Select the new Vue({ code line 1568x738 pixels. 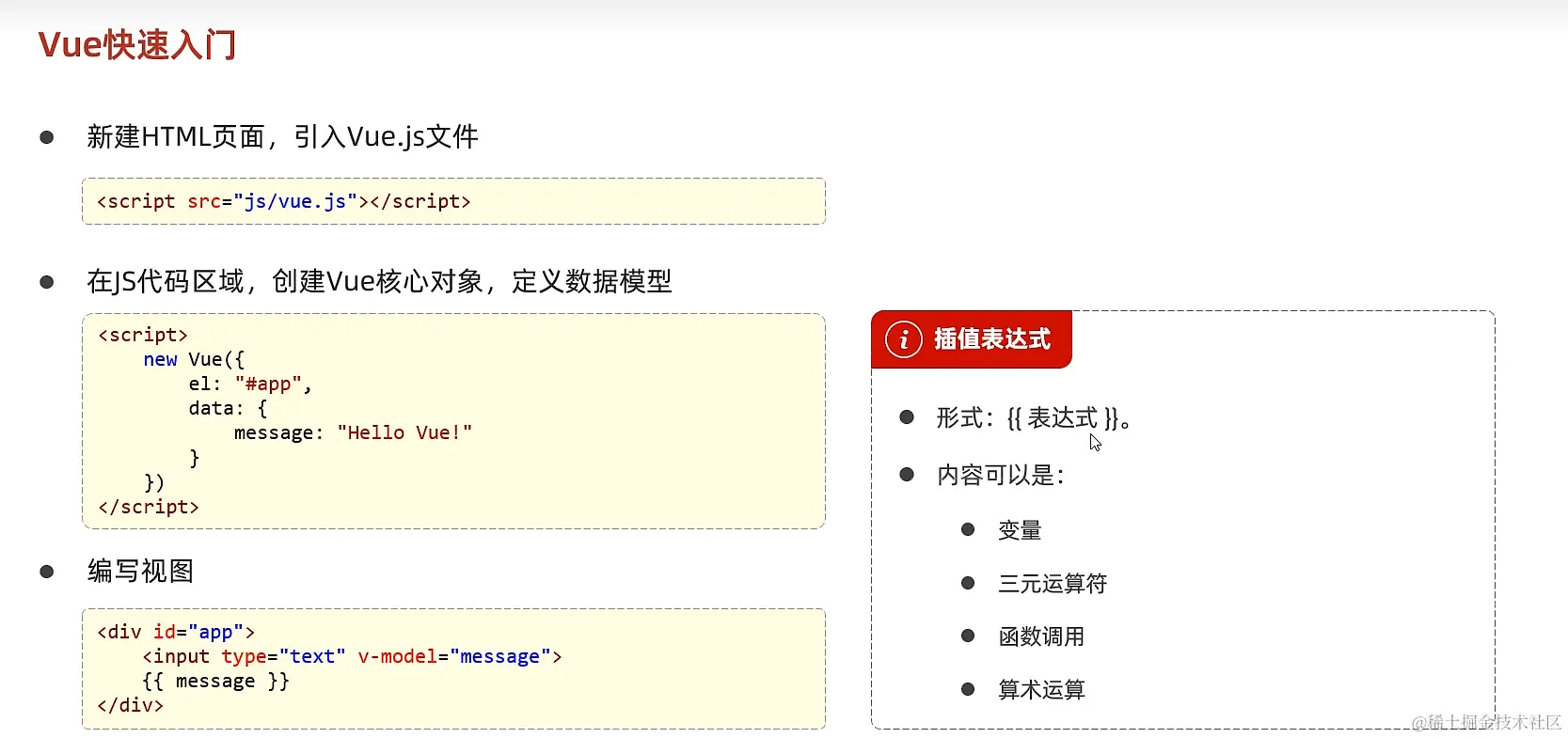[194, 359]
